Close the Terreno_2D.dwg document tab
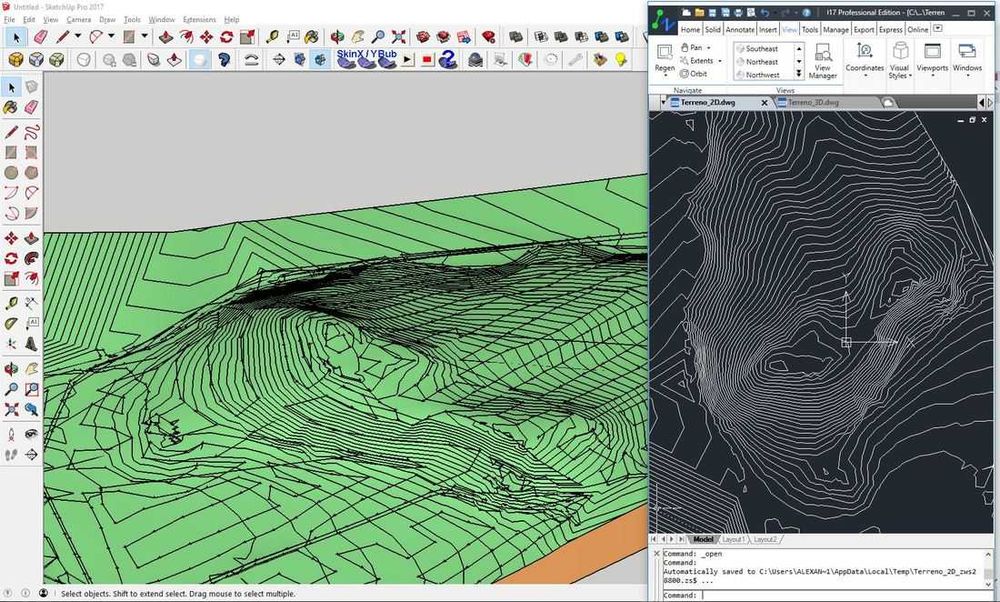Image resolution: width=1000 pixels, height=602 pixels. coord(765,102)
